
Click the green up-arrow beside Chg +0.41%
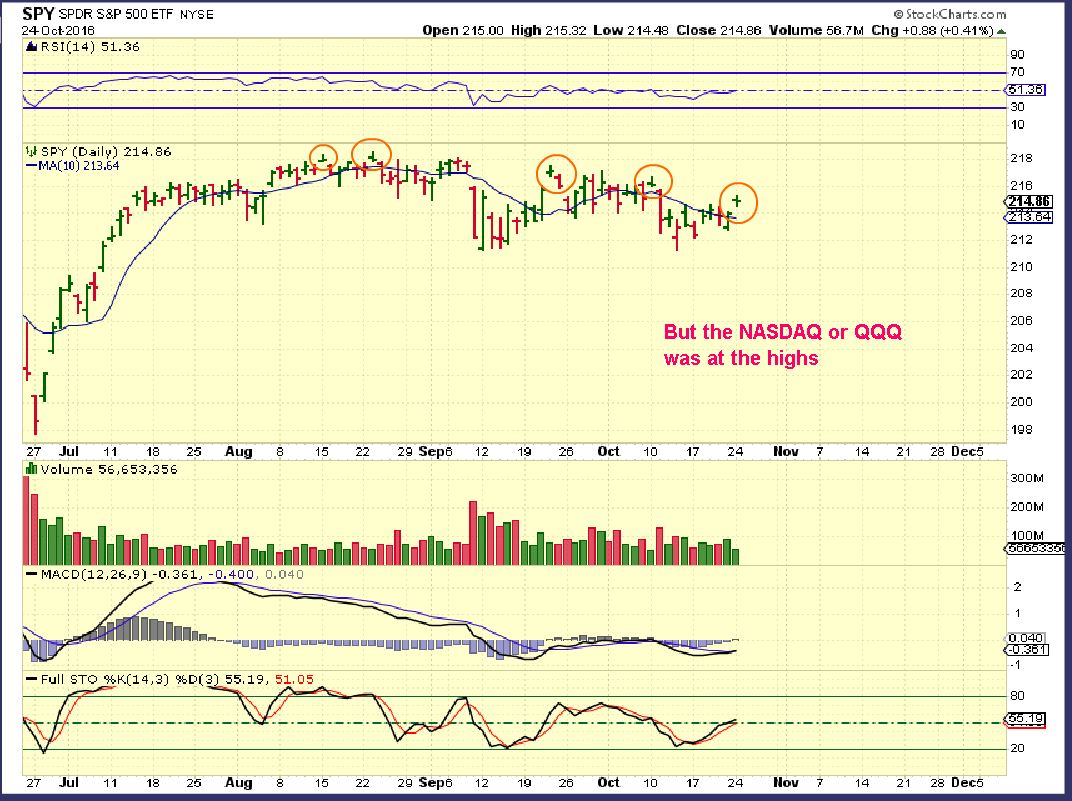[1002, 31]
